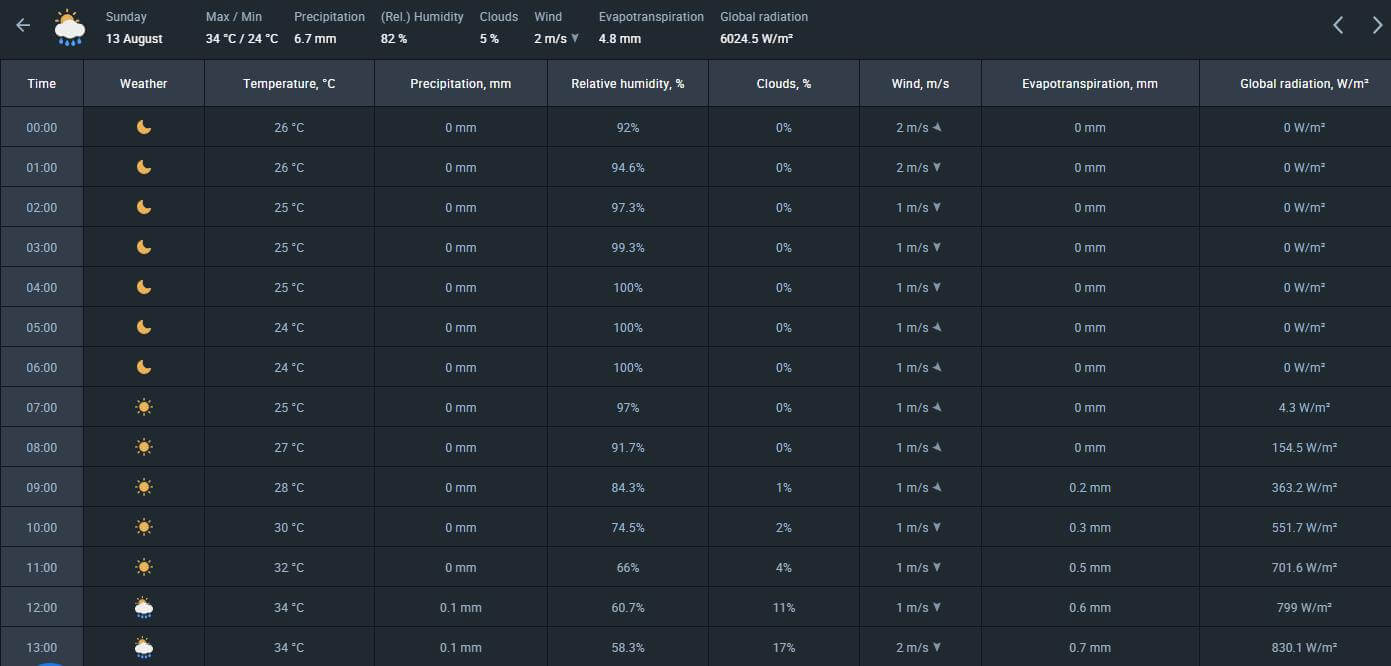Click the 04:00 time cell

tap(42, 287)
